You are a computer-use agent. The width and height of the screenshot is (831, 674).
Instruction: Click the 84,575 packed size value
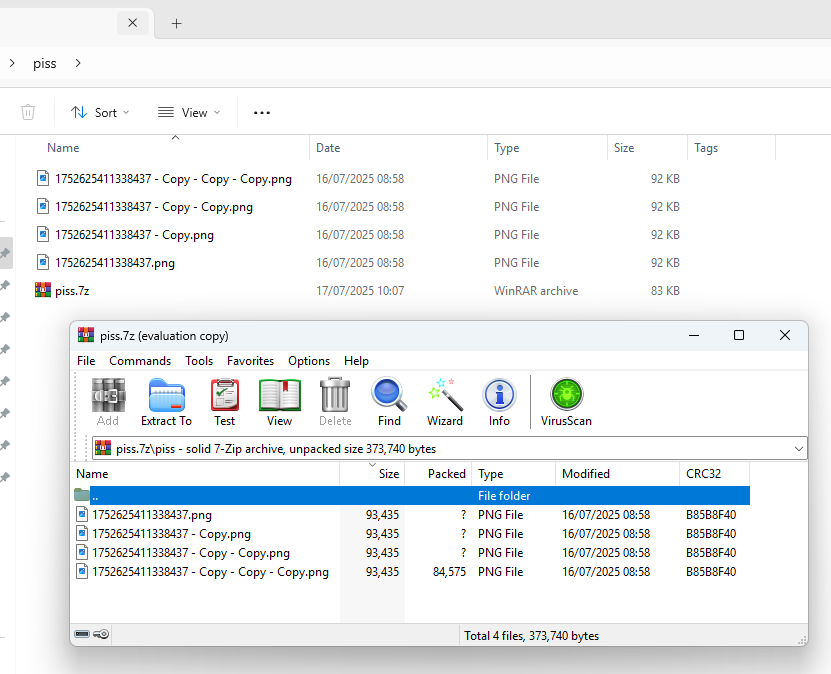(x=449, y=572)
